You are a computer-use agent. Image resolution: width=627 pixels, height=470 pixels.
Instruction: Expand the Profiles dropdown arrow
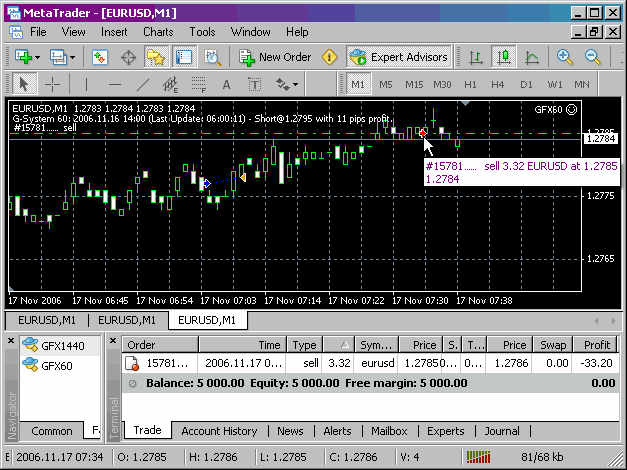72,58
